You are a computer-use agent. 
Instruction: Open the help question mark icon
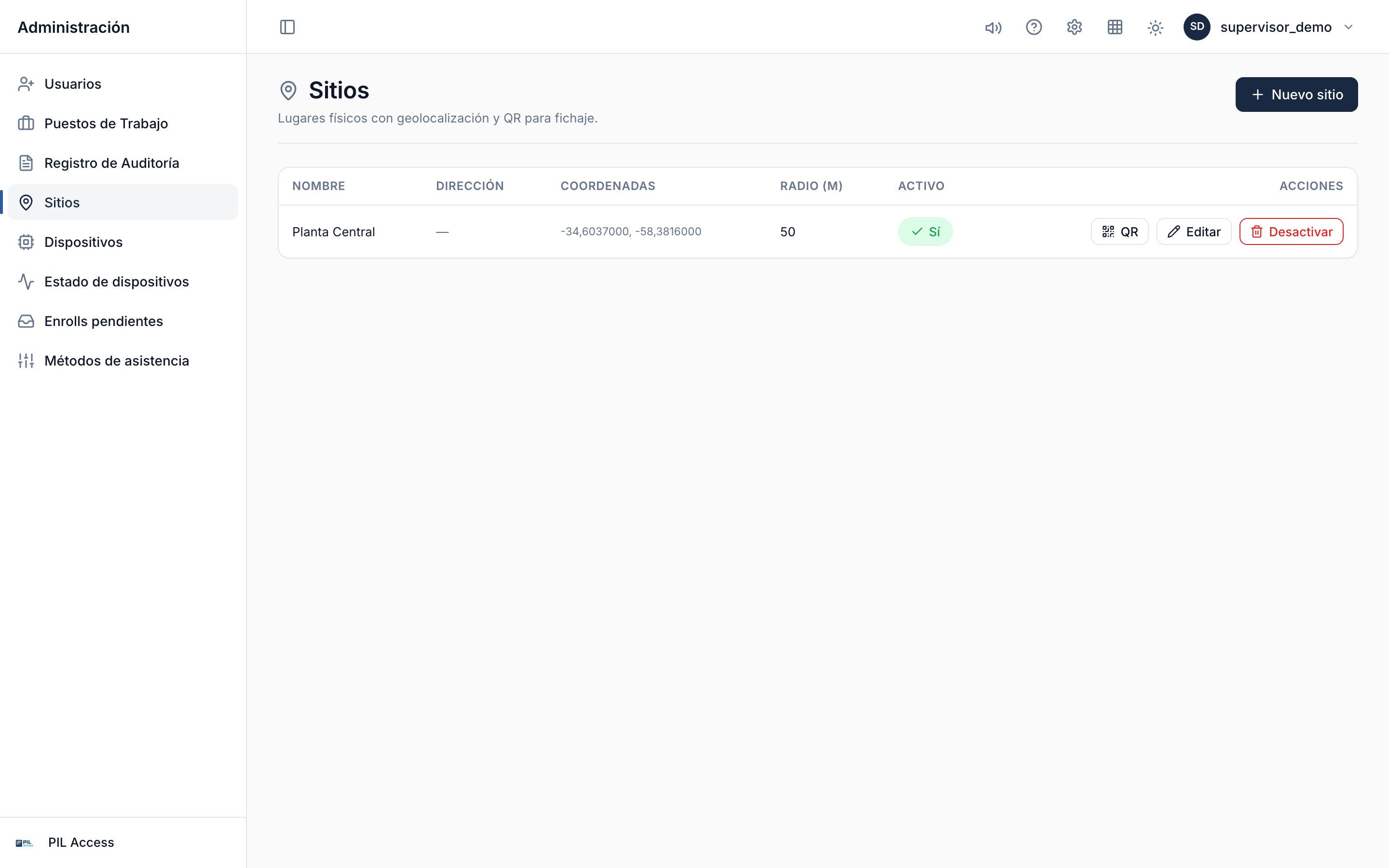click(1034, 27)
